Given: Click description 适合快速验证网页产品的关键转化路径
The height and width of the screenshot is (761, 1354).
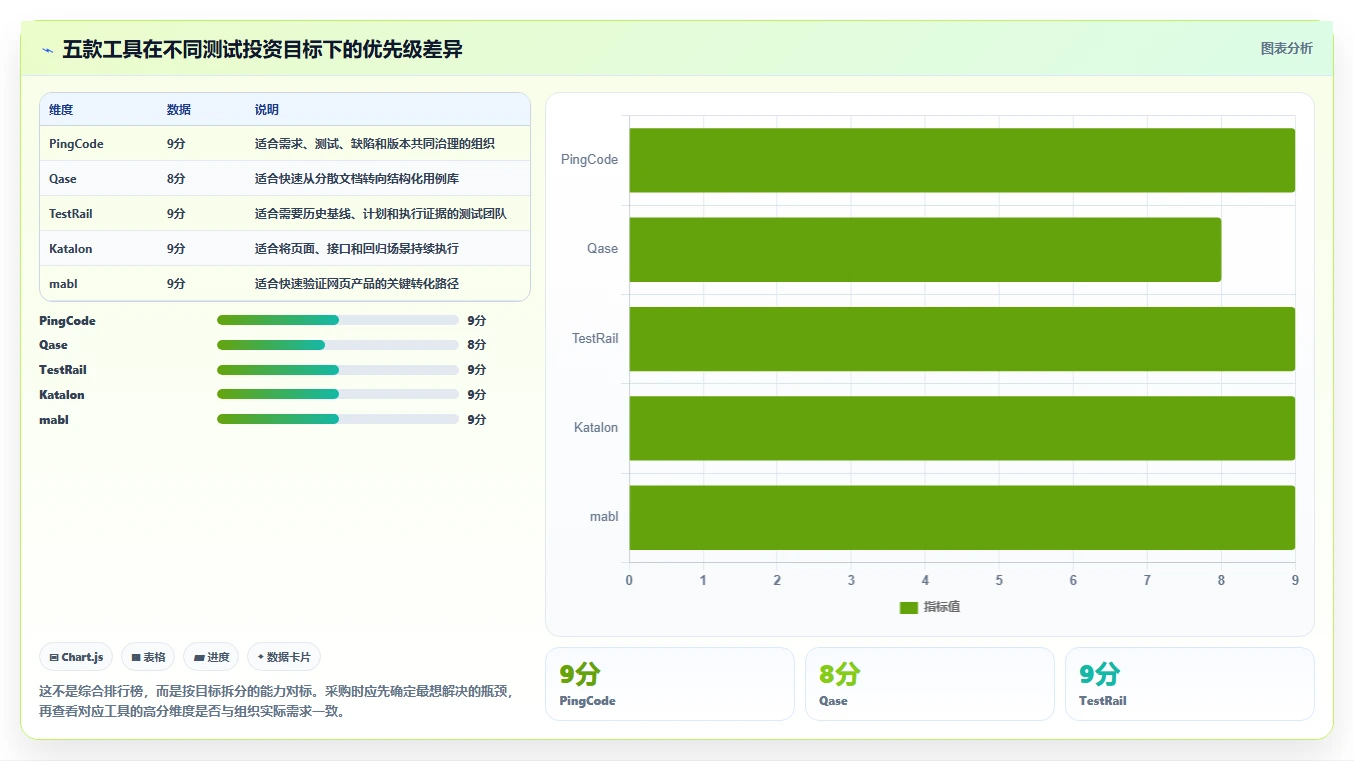Looking at the screenshot, I should pos(357,283).
